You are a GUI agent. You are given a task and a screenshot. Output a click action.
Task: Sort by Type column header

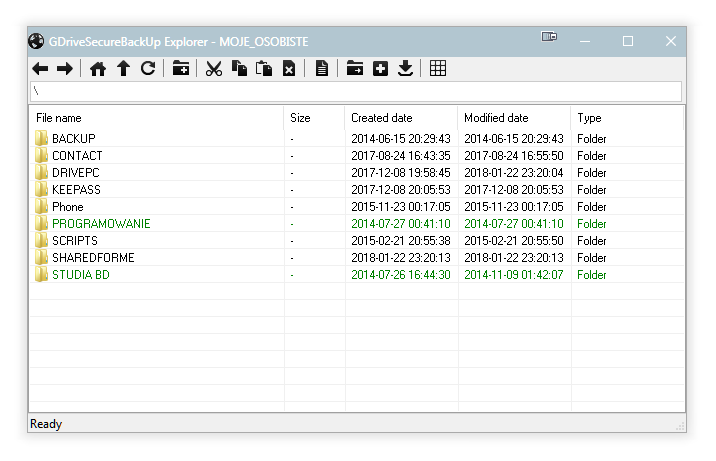pos(627,118)
